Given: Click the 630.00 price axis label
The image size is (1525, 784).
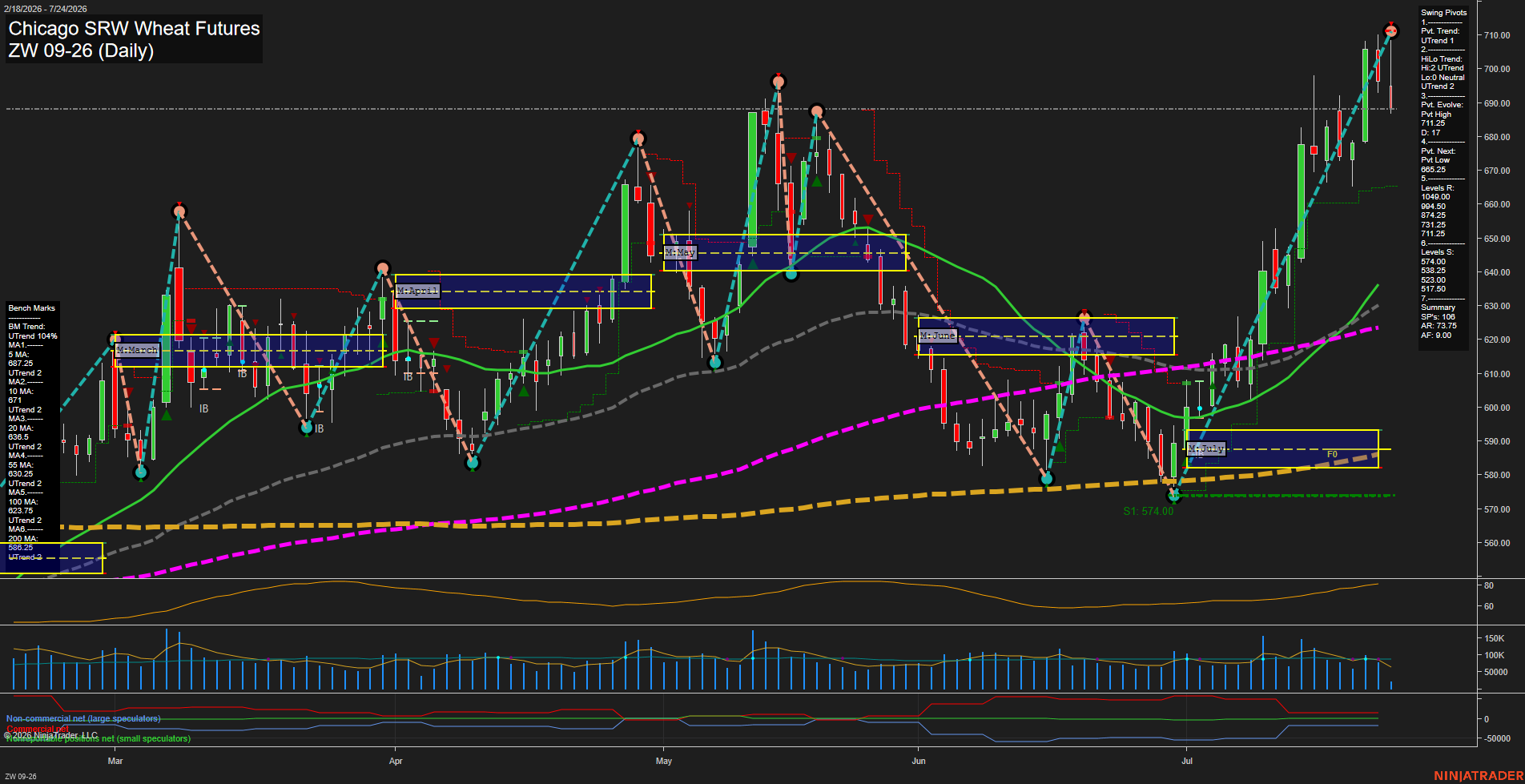Looking at the screenshot, I should (1497, 306).
